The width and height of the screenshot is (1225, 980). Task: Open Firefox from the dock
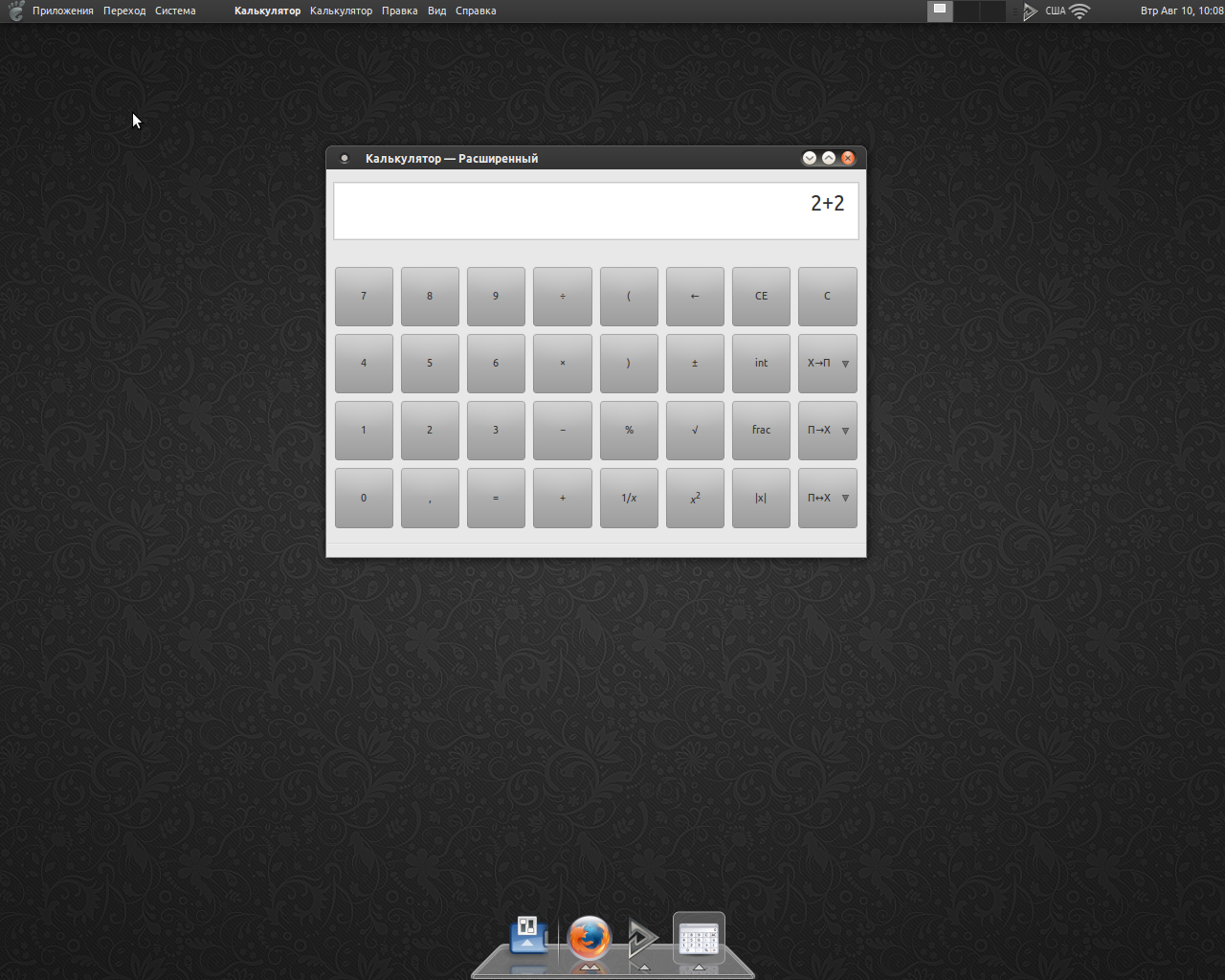click(589, 939)
